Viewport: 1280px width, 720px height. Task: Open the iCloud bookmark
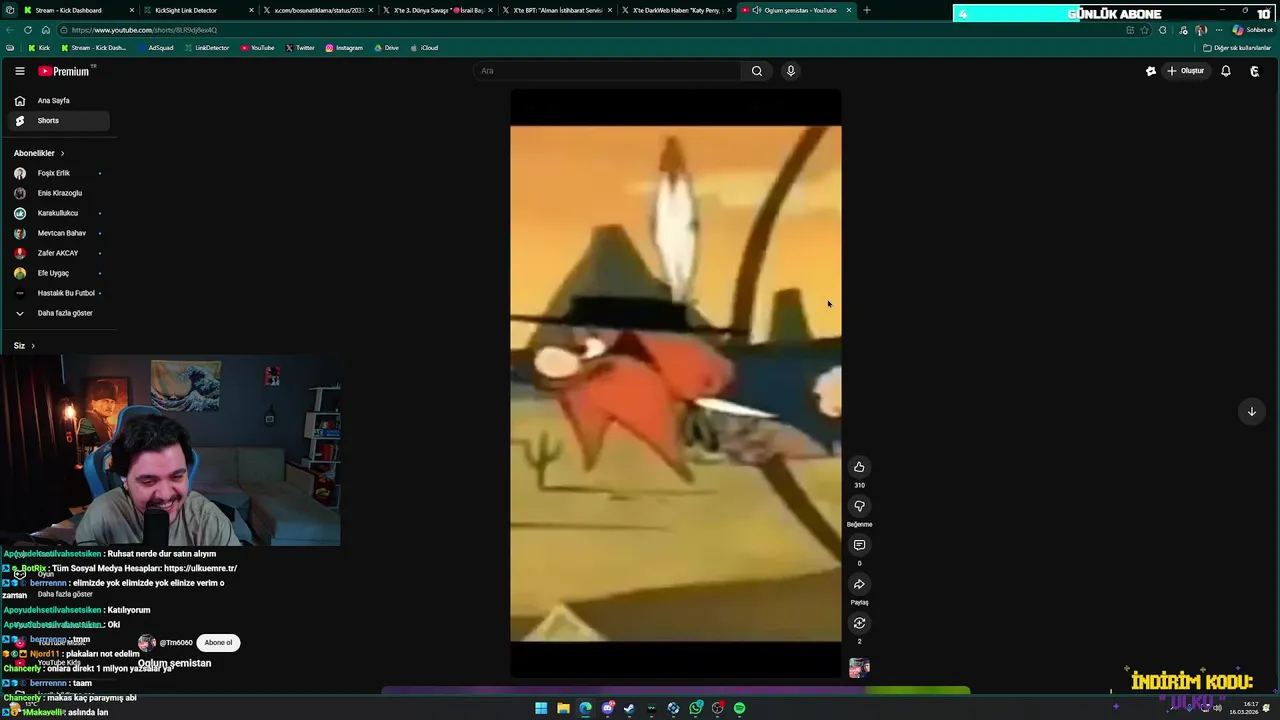(424, 48)
